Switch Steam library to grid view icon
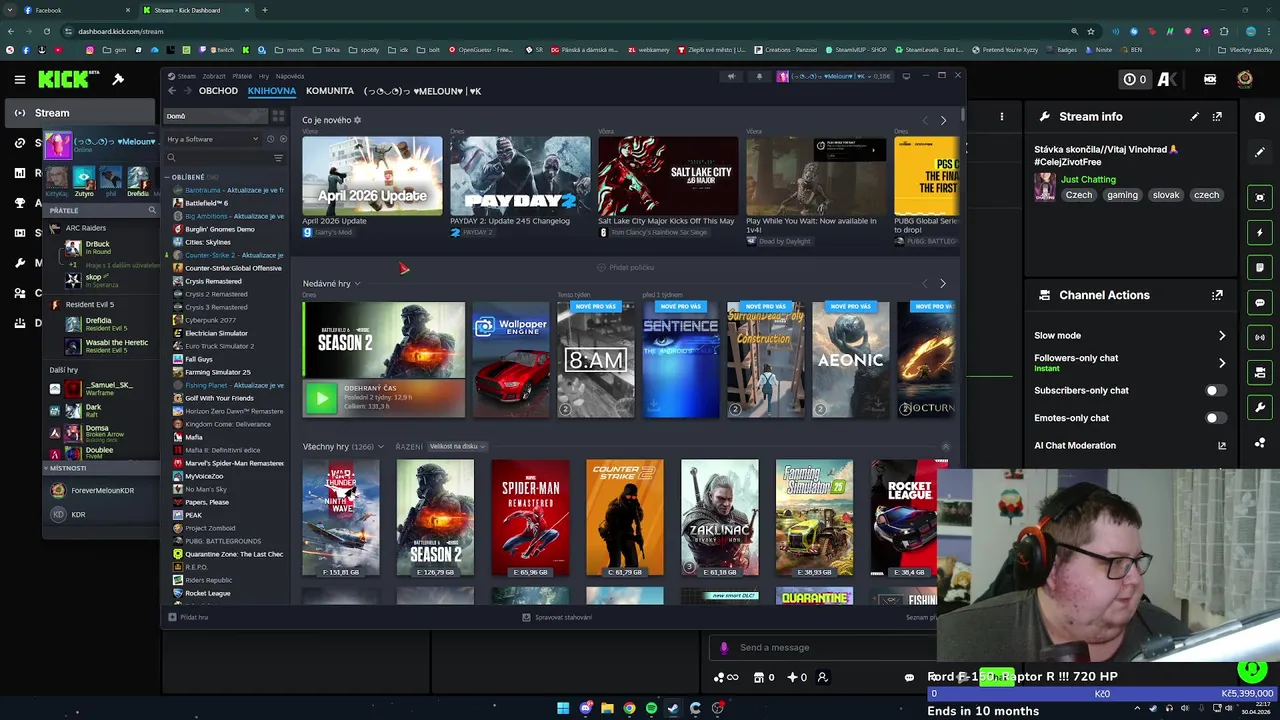 [278, 116]
